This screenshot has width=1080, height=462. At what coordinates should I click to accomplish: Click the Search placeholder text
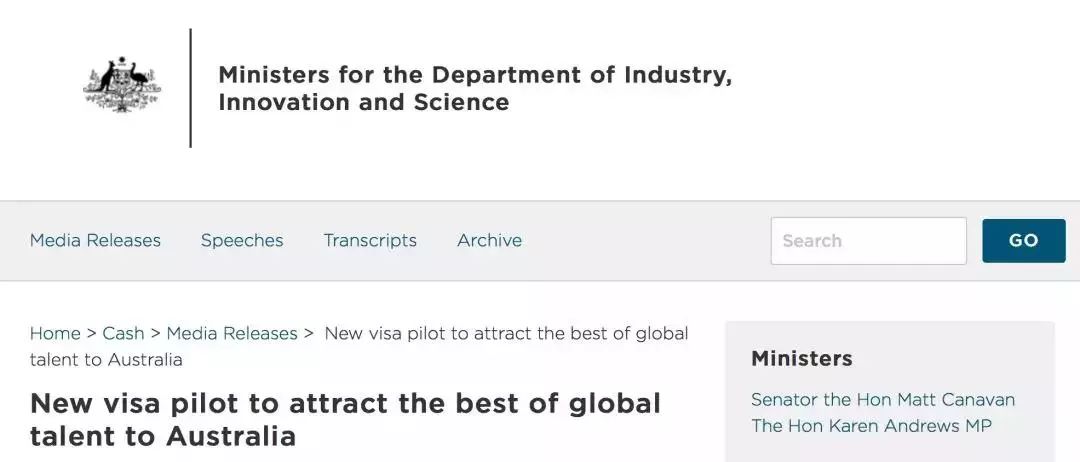812,241
